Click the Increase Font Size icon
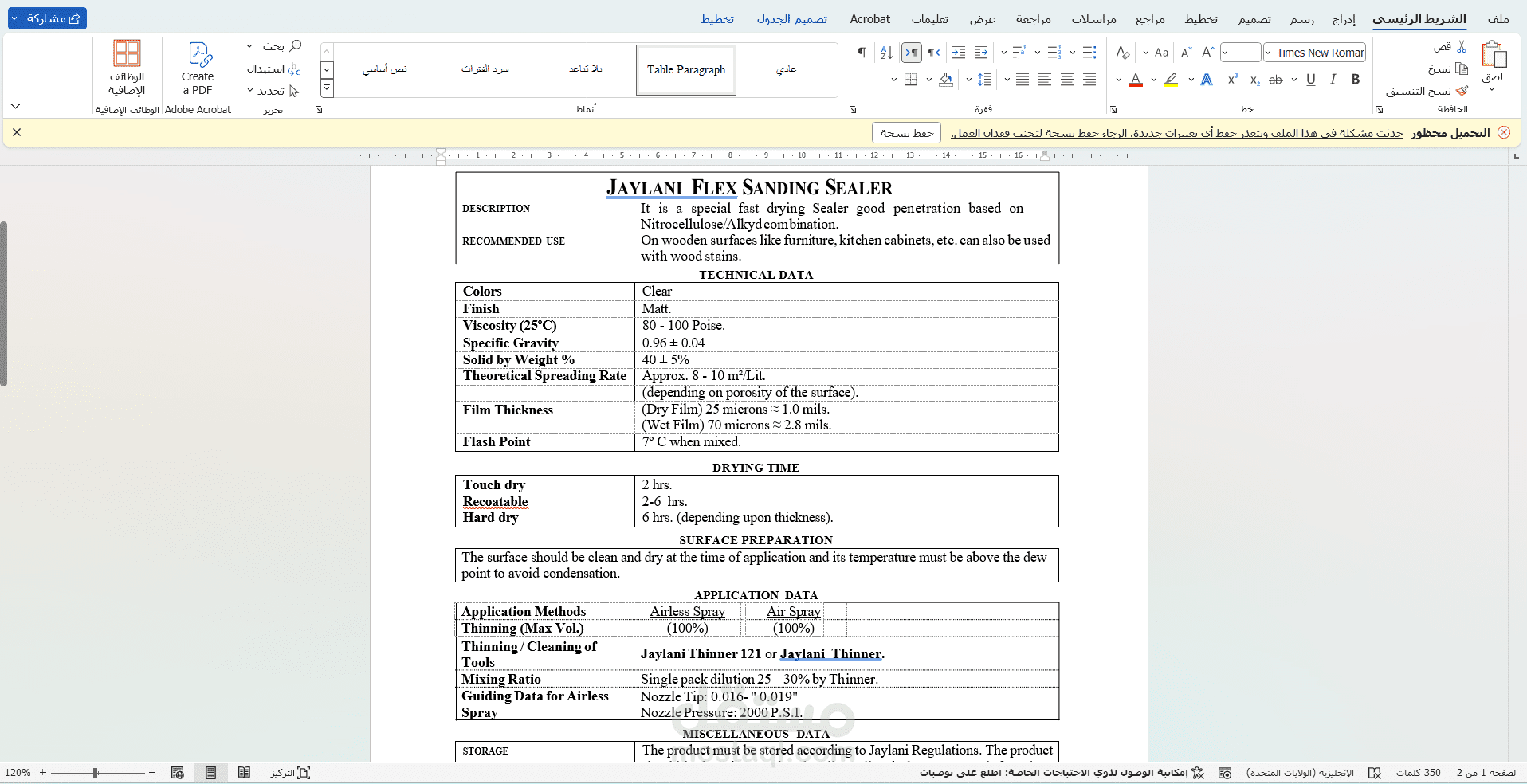This screenshot has height=784, width=1527. click(1208, 53)
